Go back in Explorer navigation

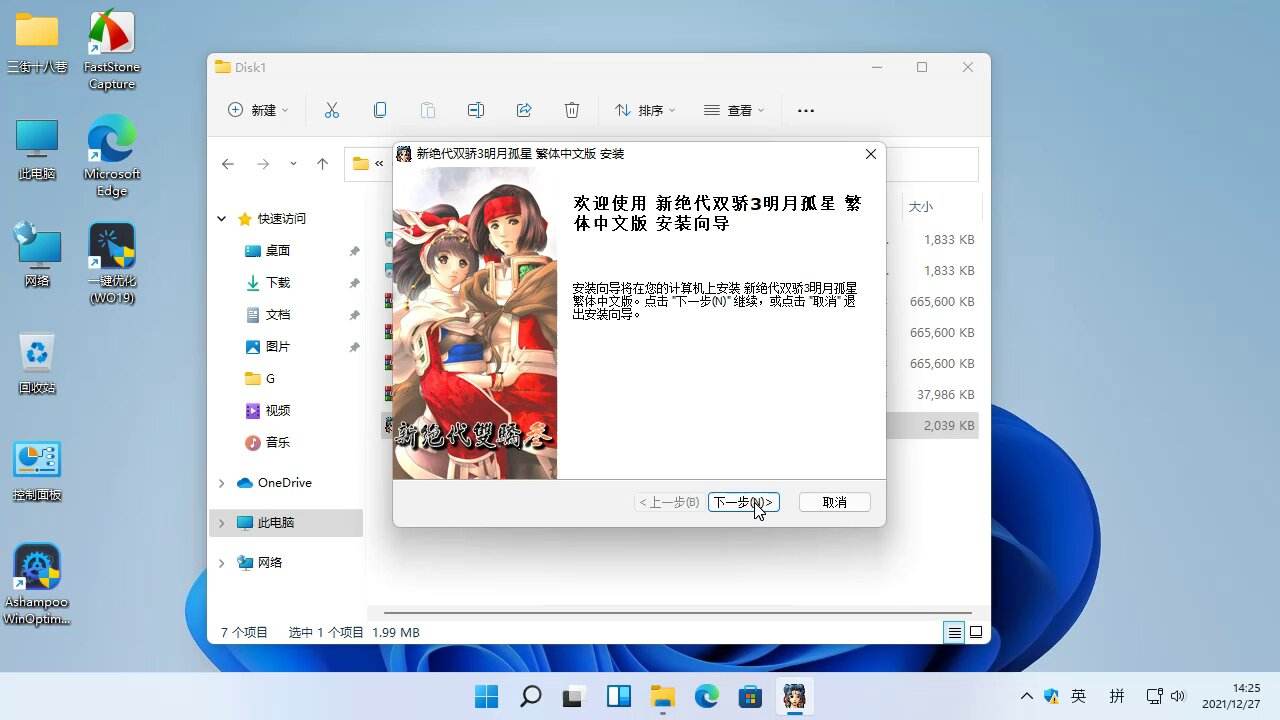(228, 164)
